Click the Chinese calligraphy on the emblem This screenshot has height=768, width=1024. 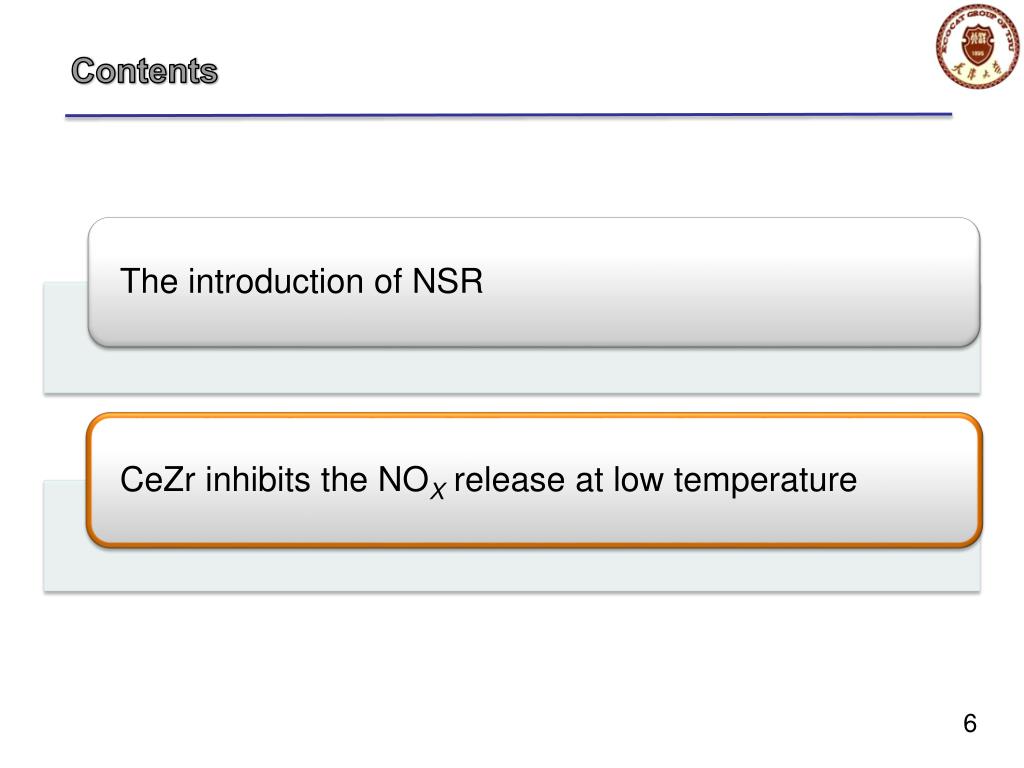coord(978,69)
